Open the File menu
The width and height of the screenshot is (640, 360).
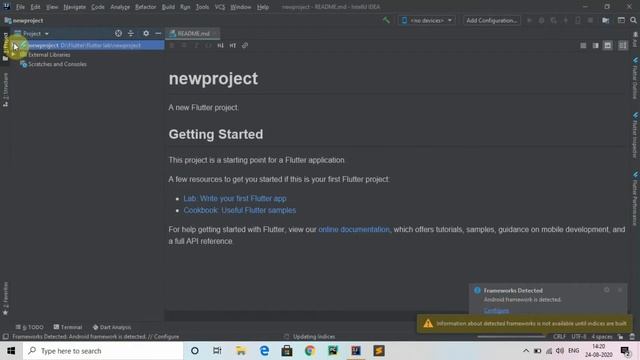click(x=20, y=7)
